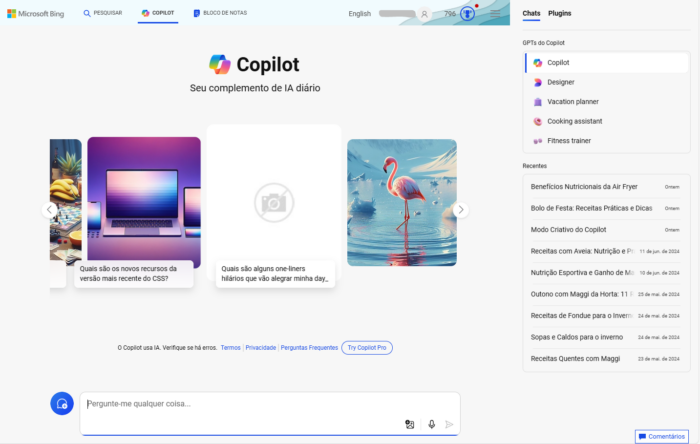The width and height of the screenshot is (700, 444).
Task: Select the hilarious one-liners prompt
Action: [x=275, y=274]
